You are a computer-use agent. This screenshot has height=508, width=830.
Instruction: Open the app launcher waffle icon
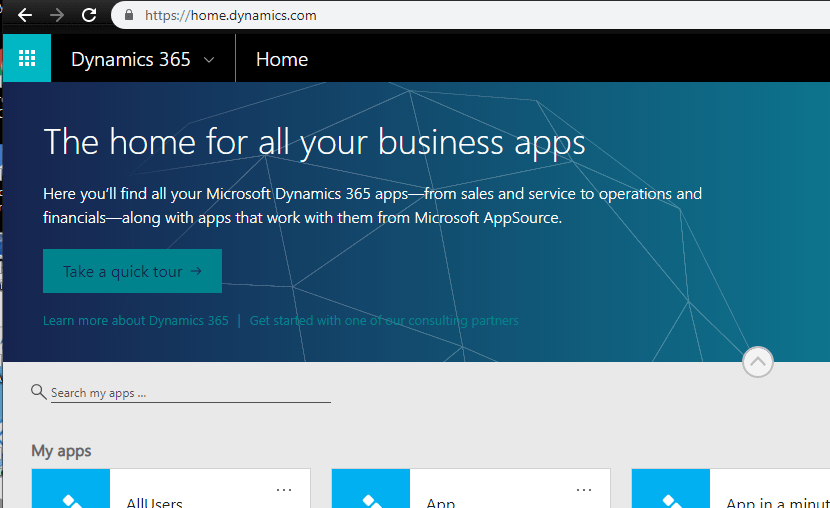[27, 58]
